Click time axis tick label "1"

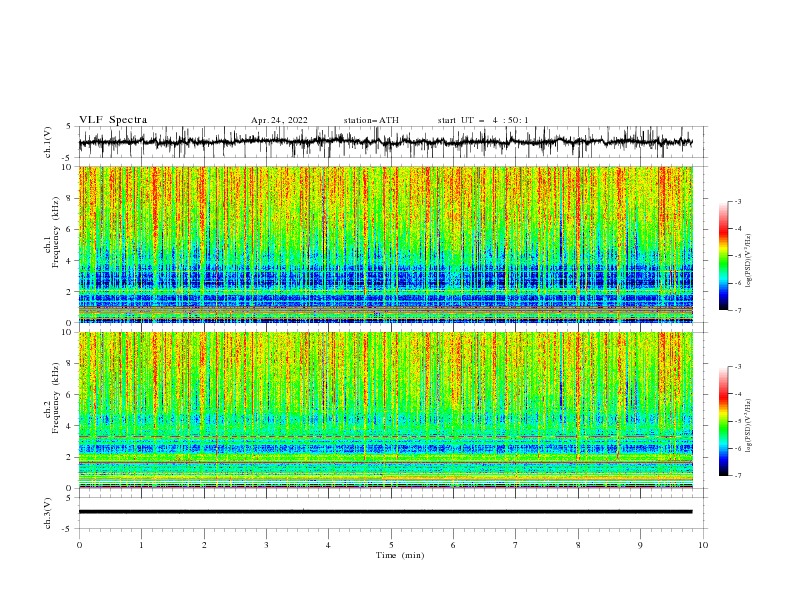tap(141, 545)
